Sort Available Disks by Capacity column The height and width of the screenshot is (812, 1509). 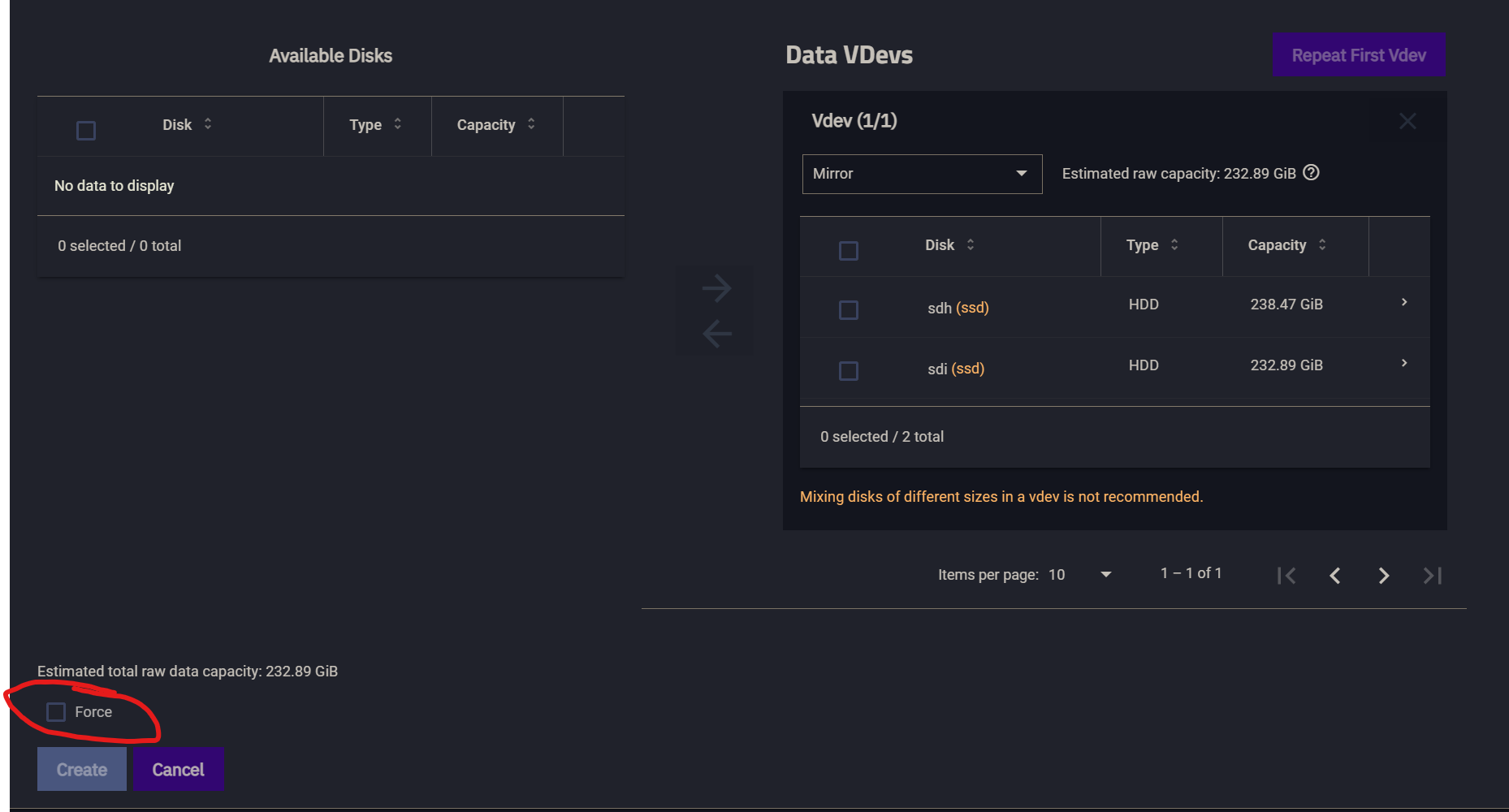tap(496, 124)
